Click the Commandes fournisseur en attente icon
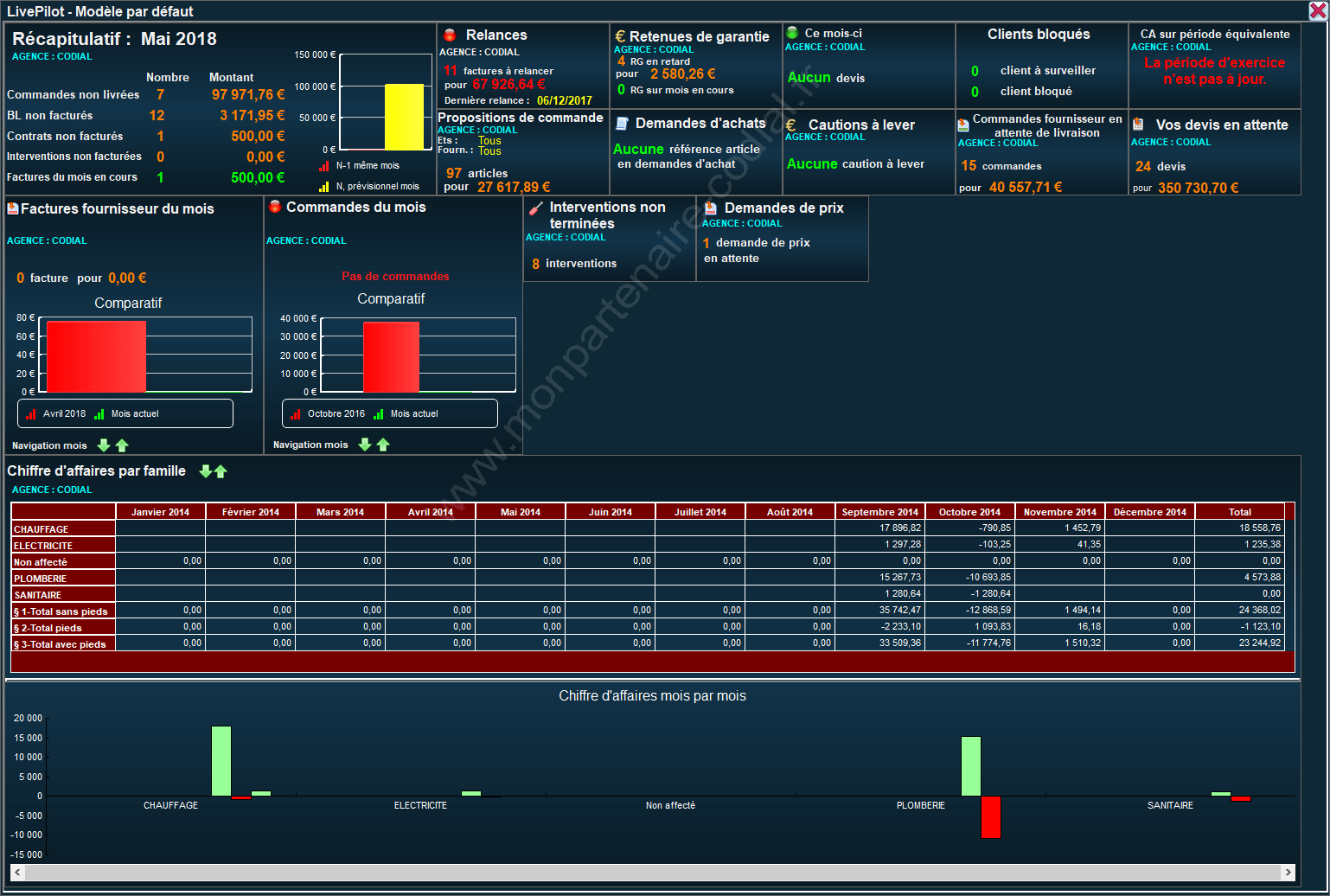 point(963,125)
